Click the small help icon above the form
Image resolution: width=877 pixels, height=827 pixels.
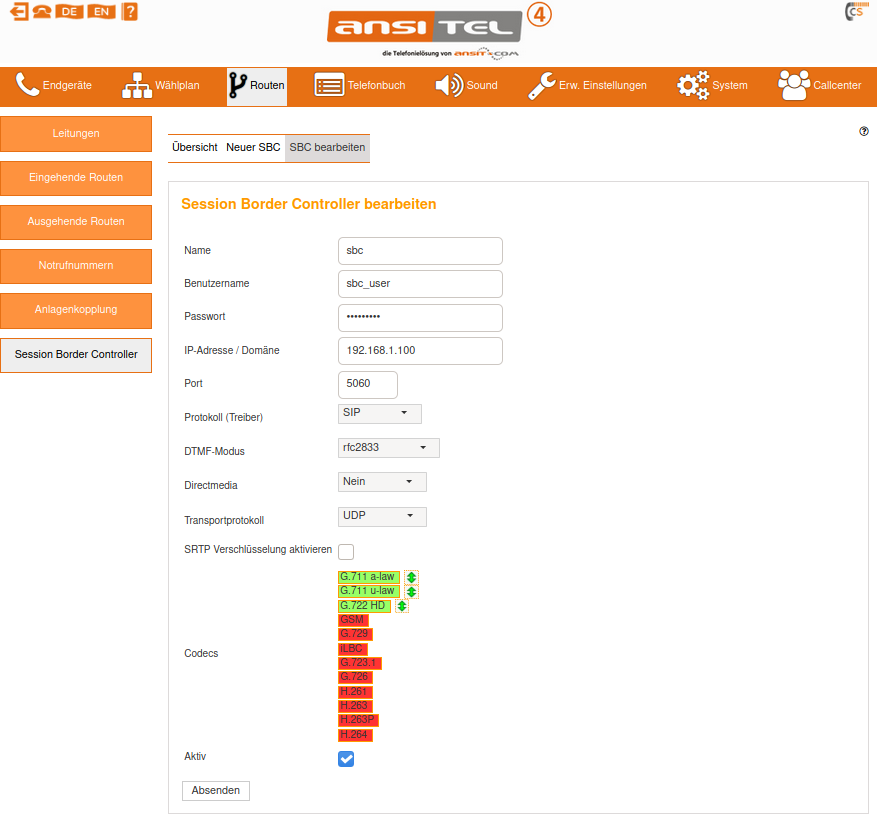(864, 131)
